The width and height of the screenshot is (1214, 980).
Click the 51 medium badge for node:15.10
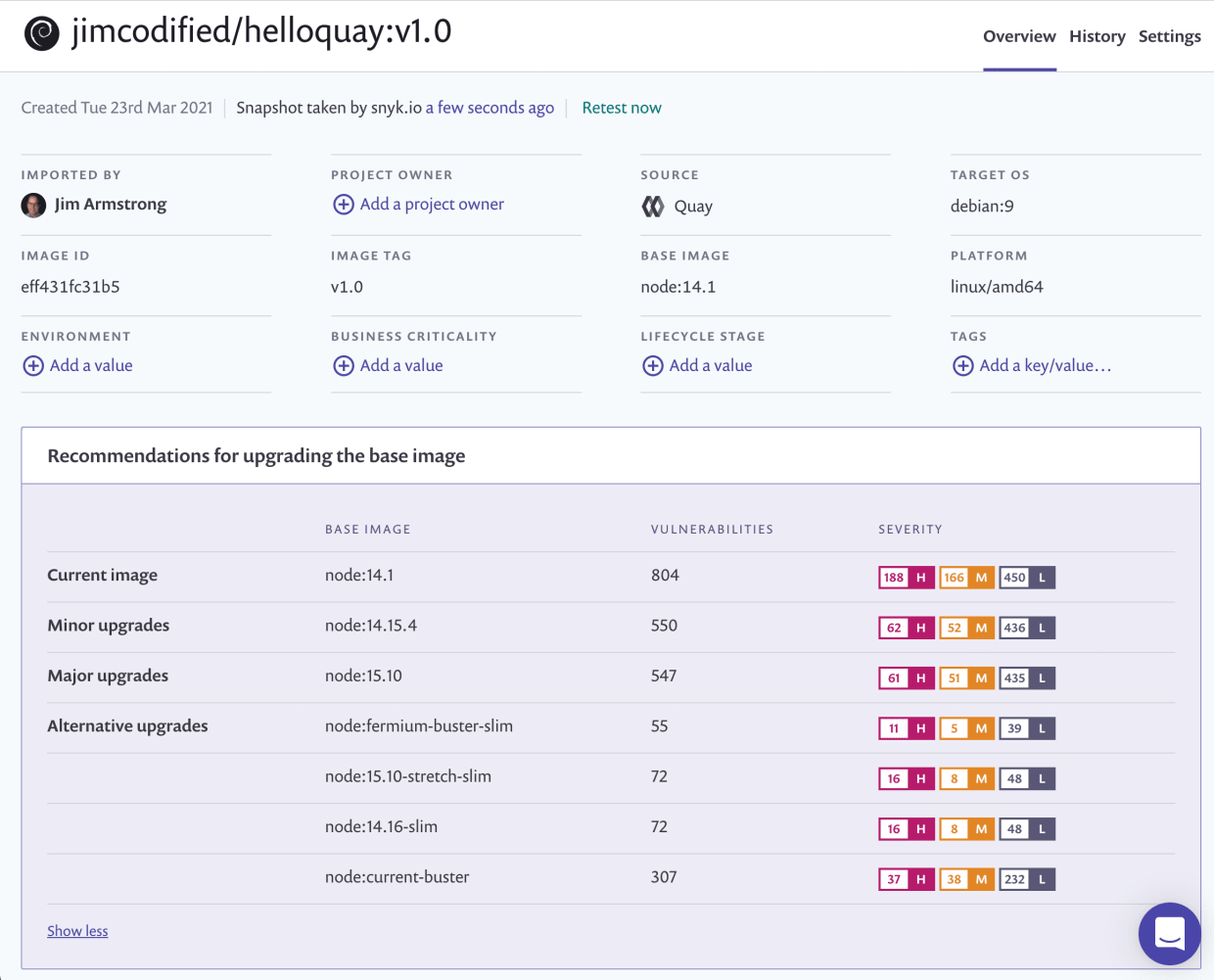click(967, 678)
